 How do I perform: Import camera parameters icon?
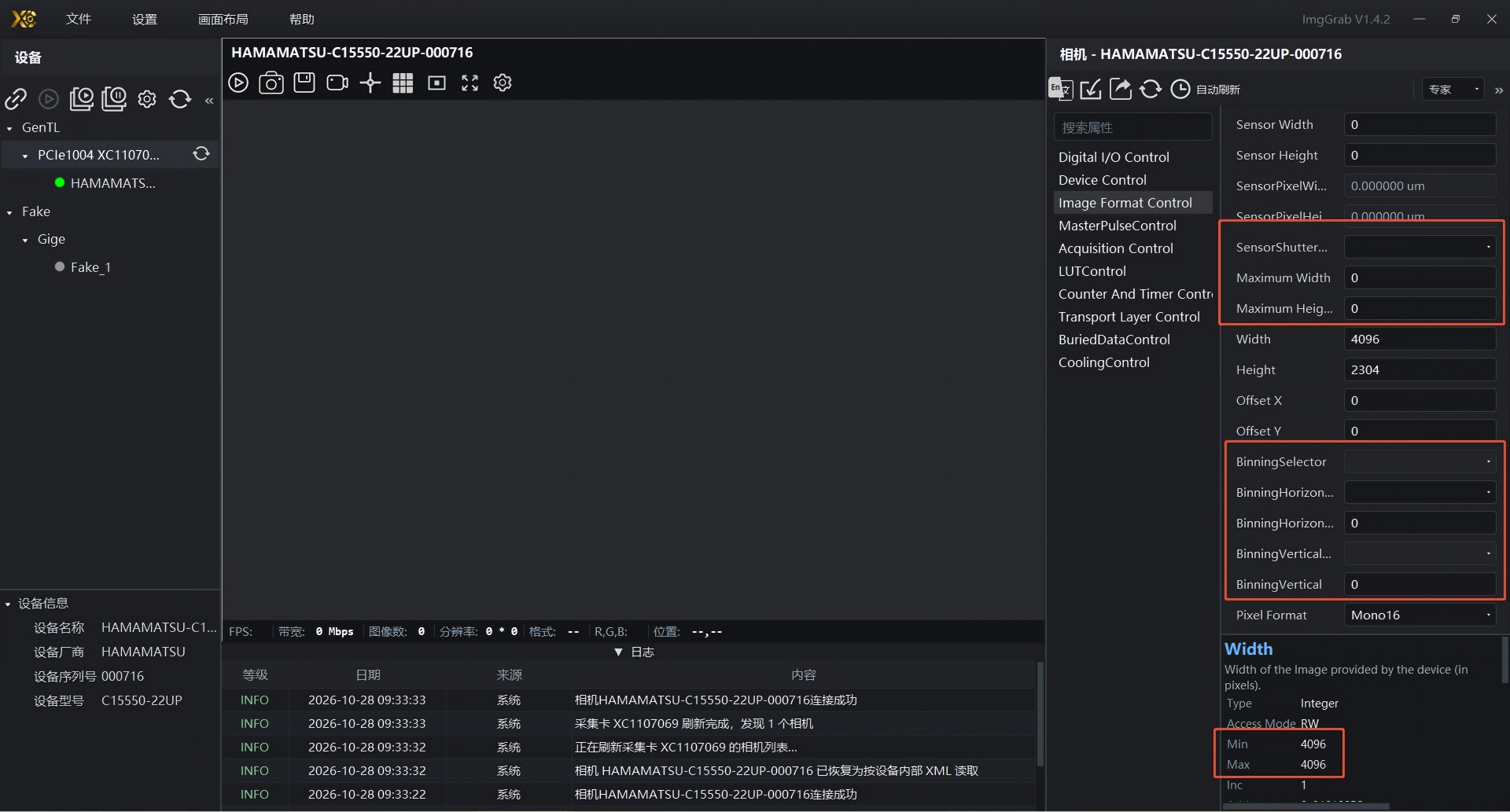pyautogui.click(x=1091, y=89)
